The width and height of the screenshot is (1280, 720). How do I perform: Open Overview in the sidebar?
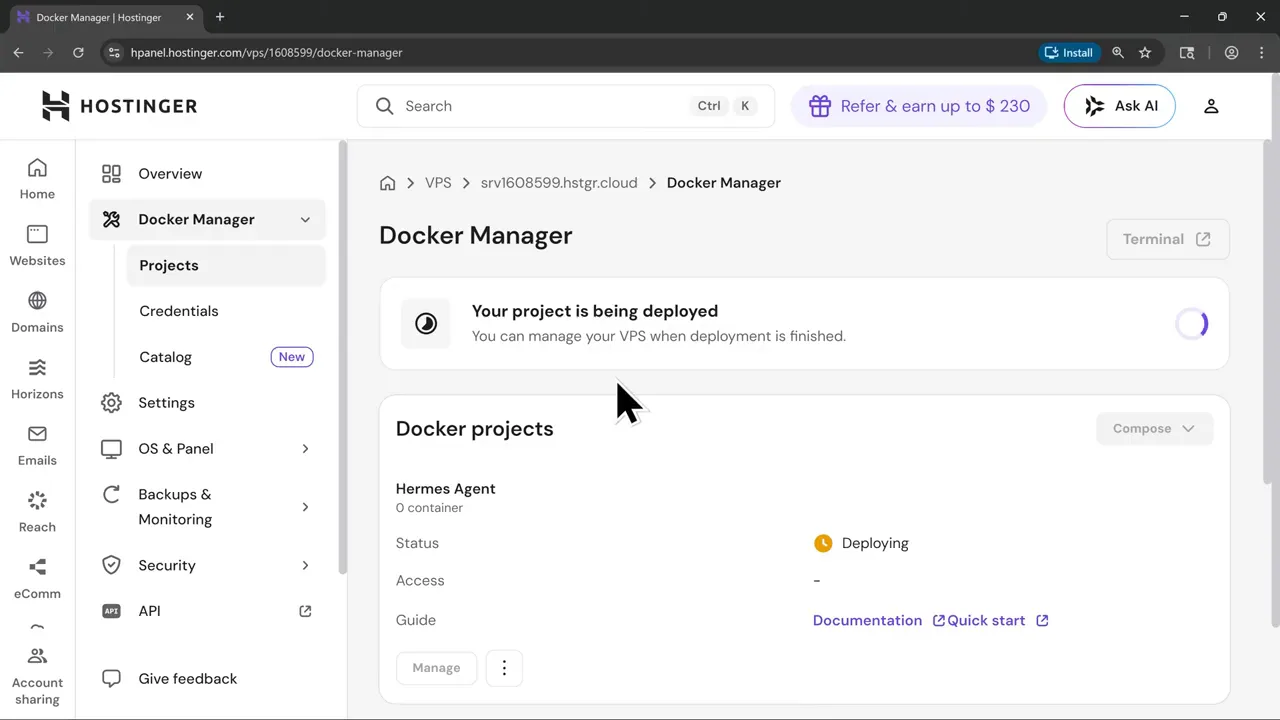coord(207,174)
